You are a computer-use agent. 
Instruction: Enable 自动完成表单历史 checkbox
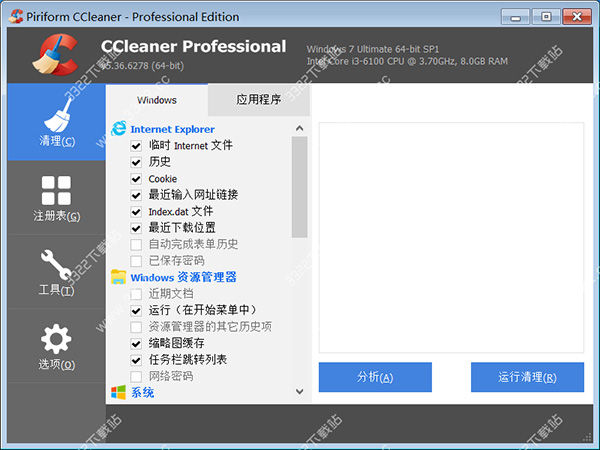point(136,245)
